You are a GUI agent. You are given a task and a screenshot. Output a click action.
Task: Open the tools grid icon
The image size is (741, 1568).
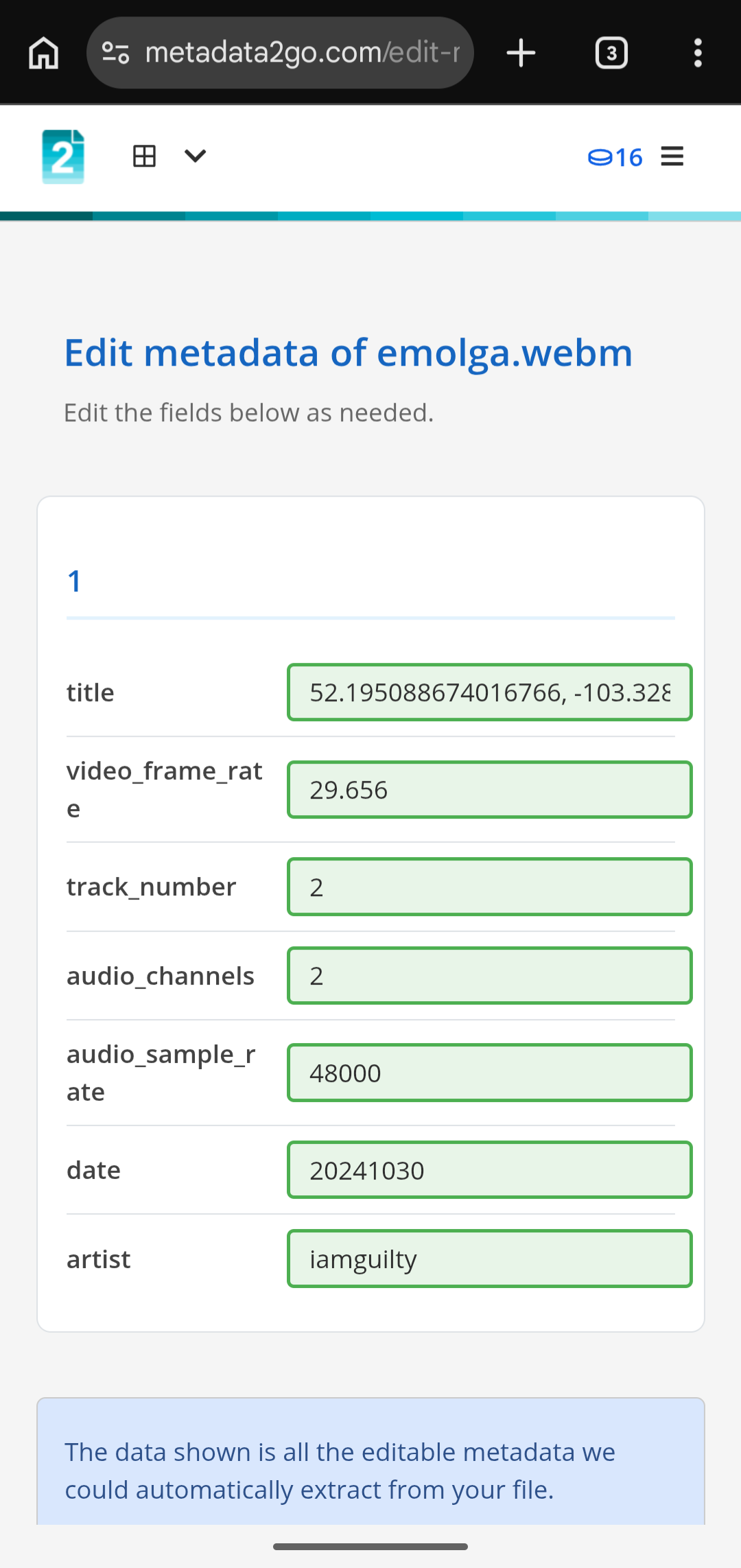point(144,156)
